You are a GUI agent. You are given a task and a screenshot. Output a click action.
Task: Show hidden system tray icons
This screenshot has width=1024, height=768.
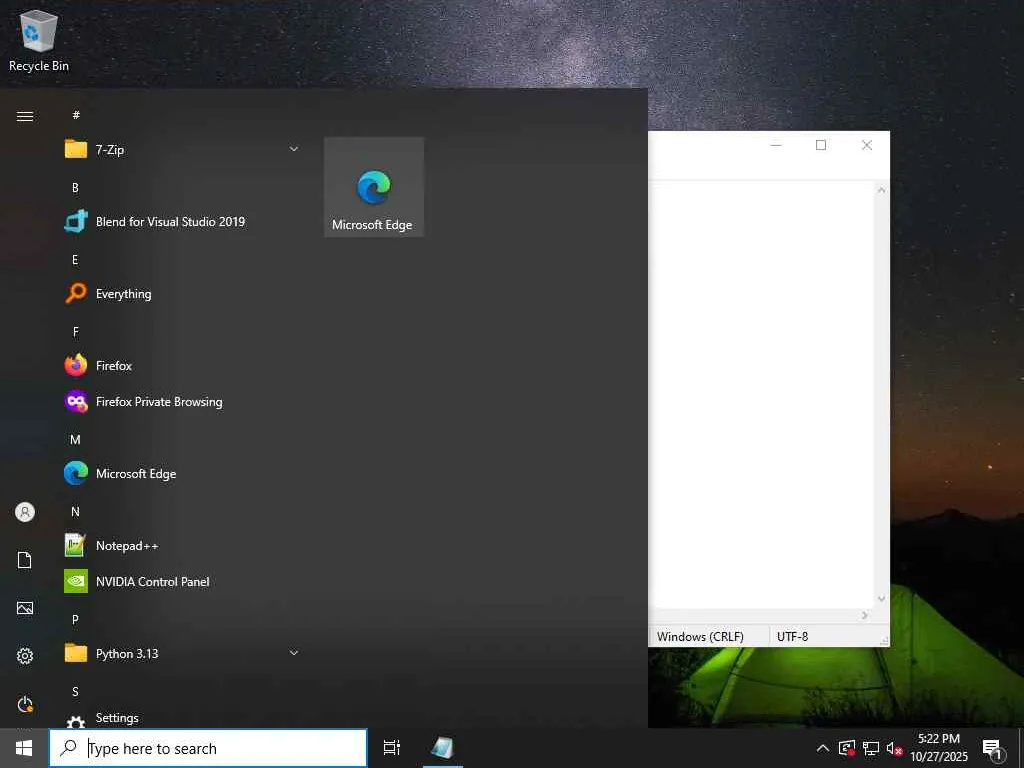(x=823, y=748)
